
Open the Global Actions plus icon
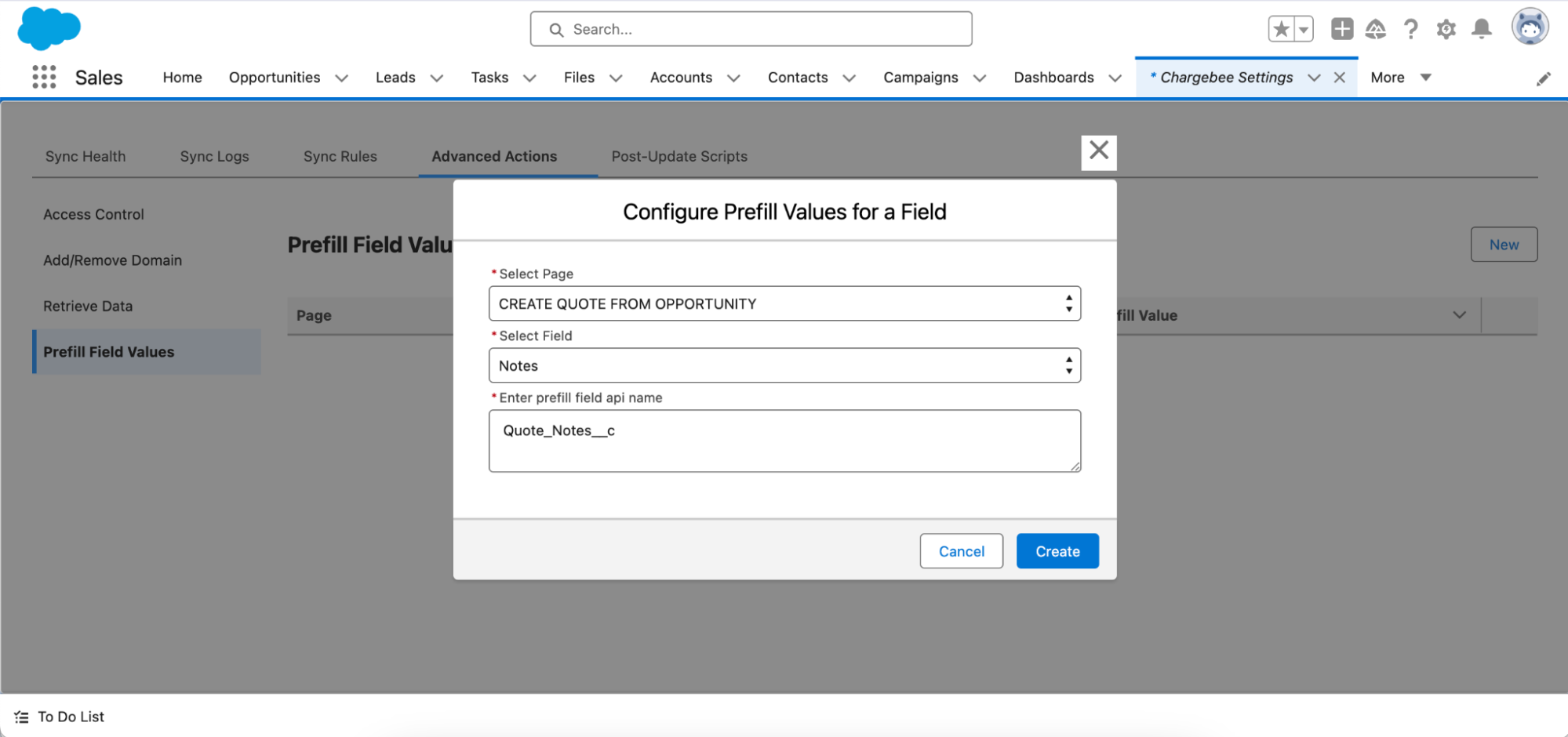coord(1341,30)
